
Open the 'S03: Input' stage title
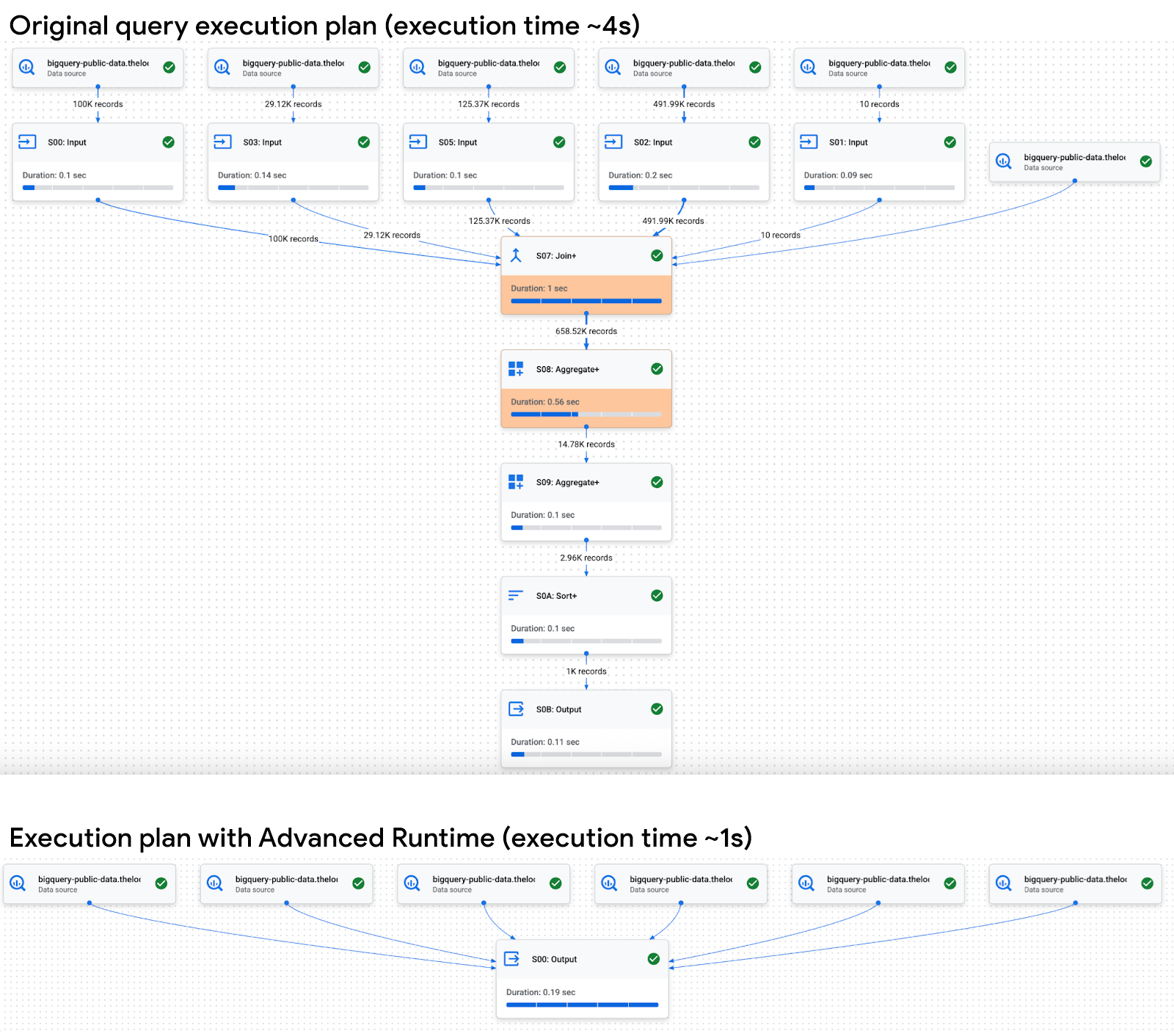263,142
